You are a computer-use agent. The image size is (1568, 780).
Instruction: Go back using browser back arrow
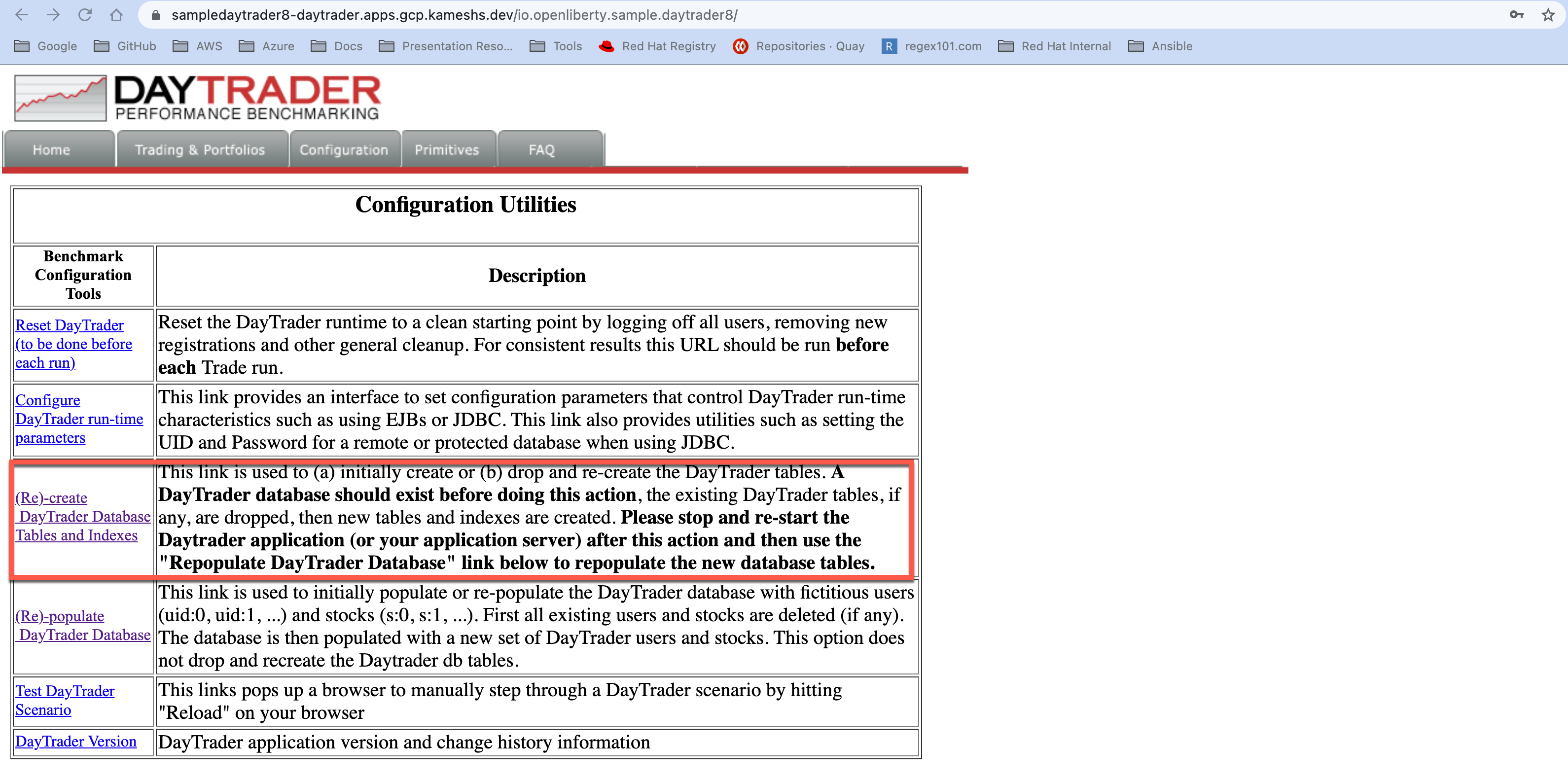coord(22,15)
